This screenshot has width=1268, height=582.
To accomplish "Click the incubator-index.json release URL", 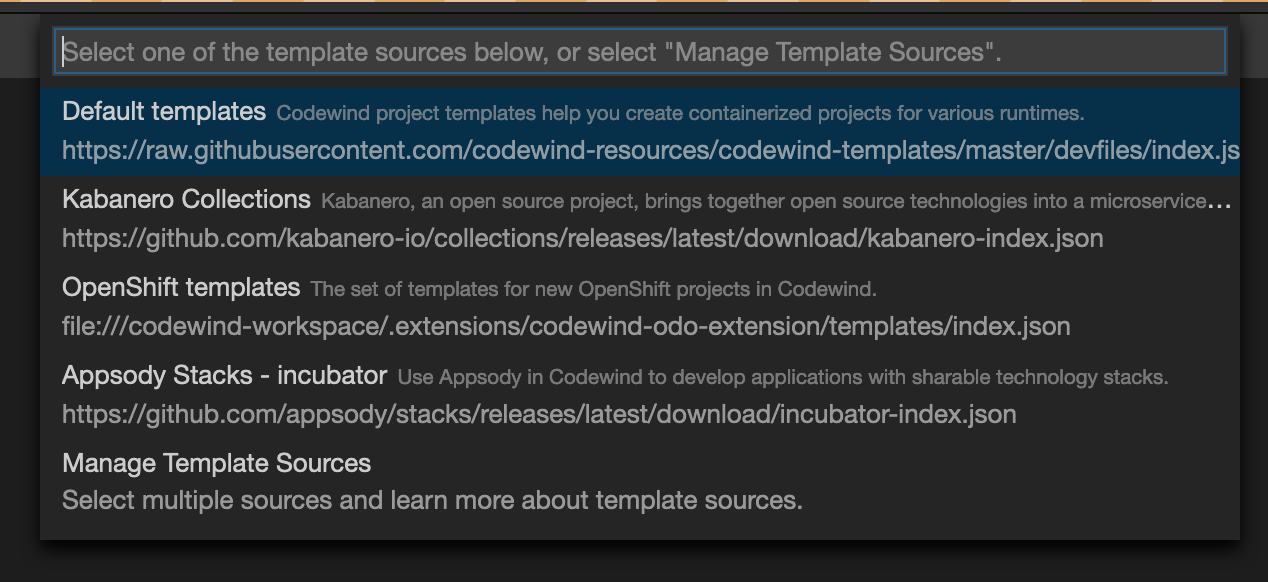I will (x=539, y=414).
